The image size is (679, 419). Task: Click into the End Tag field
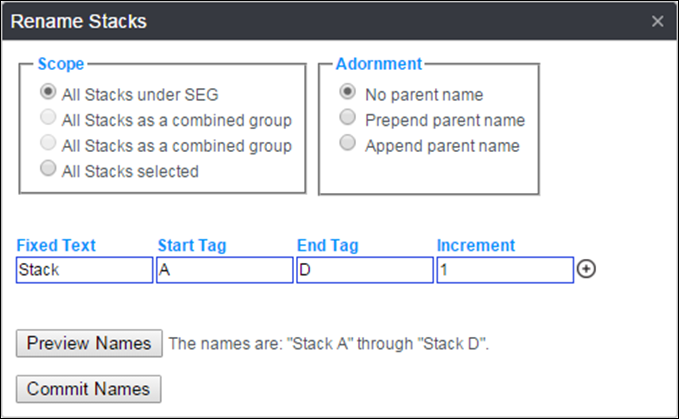pos(364,270)
